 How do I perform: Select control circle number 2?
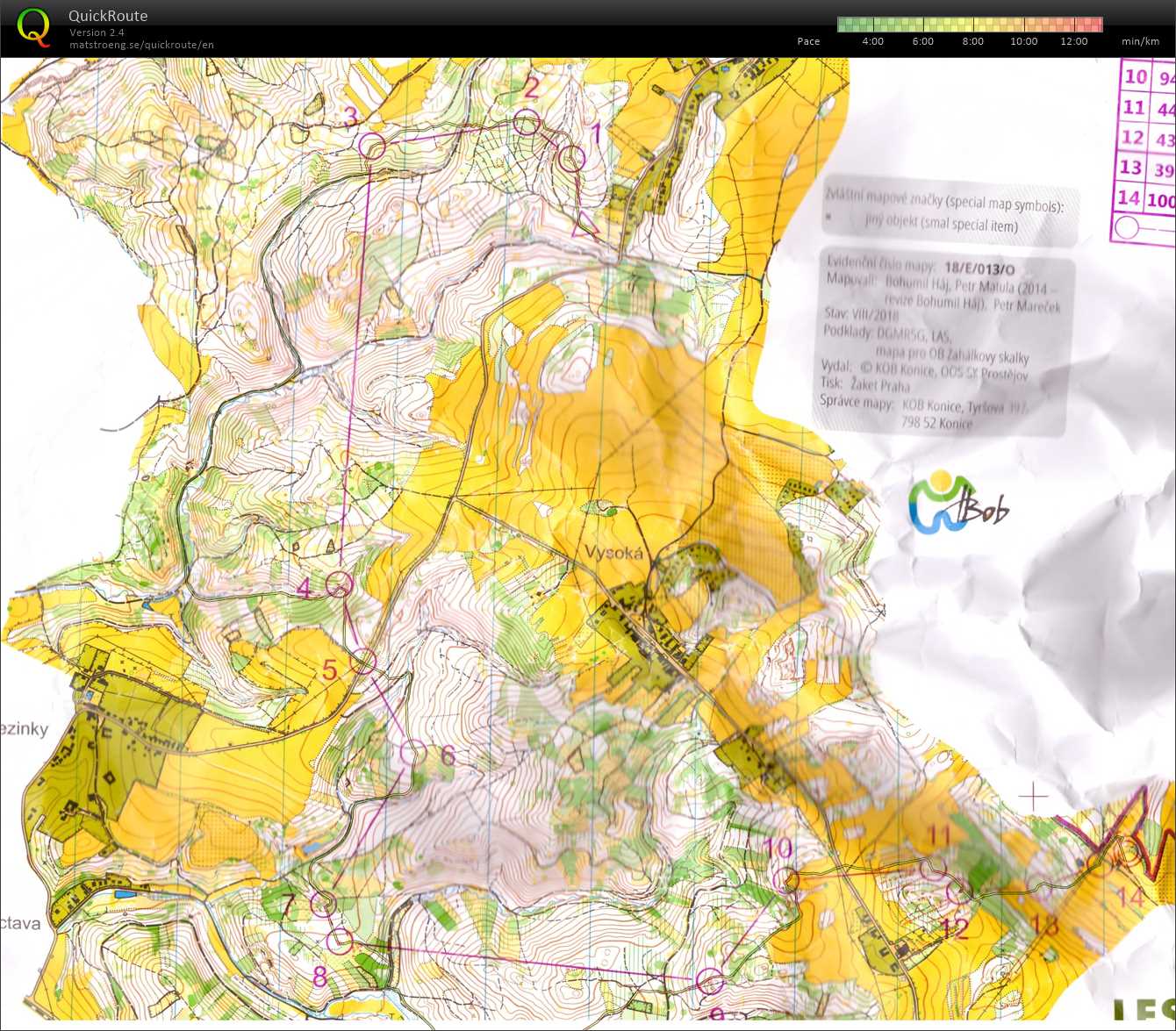click(x=526, y=122)
